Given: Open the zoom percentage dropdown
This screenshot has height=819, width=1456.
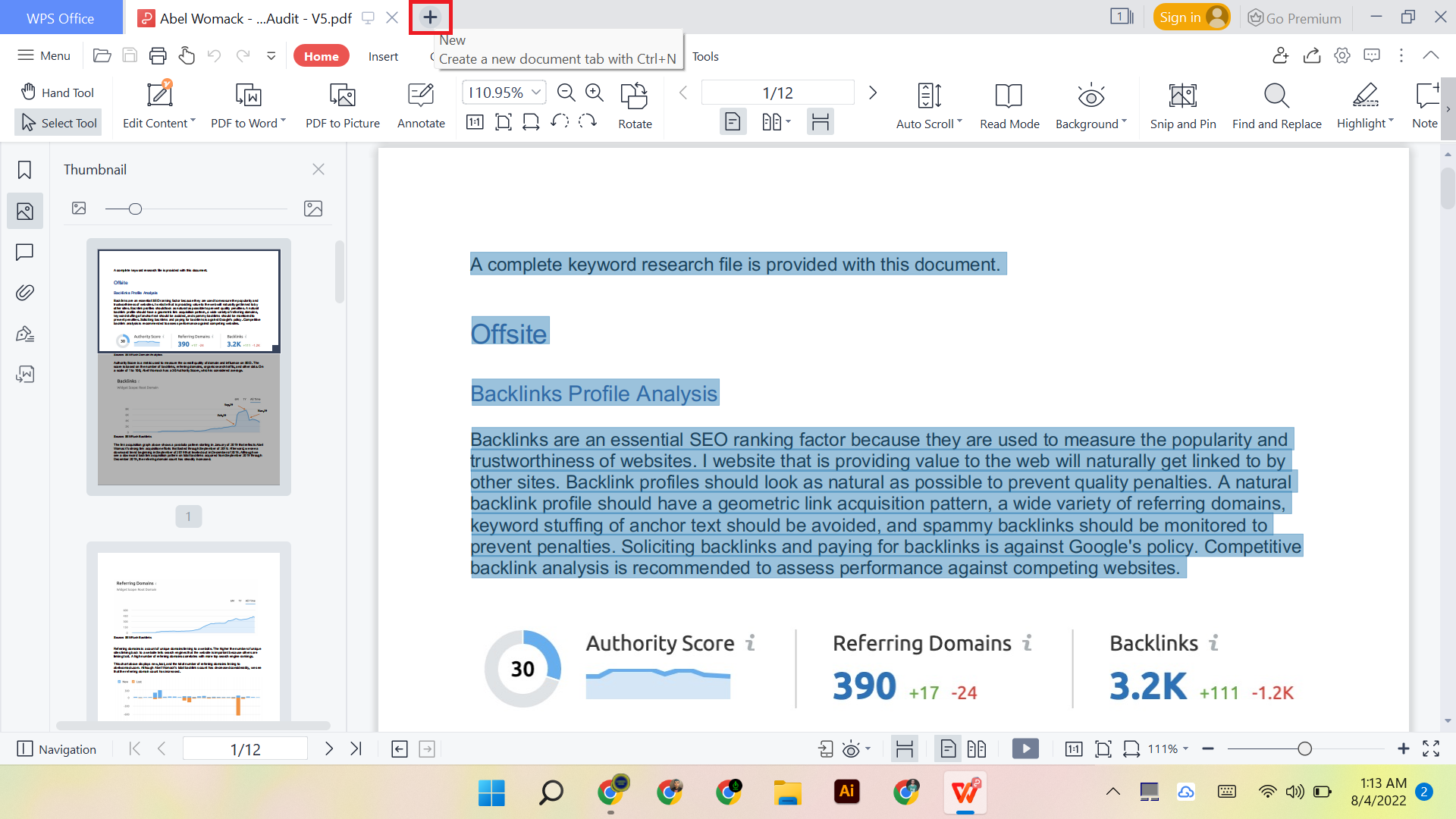Looking at the screenshot, I should tap(536, 92).
